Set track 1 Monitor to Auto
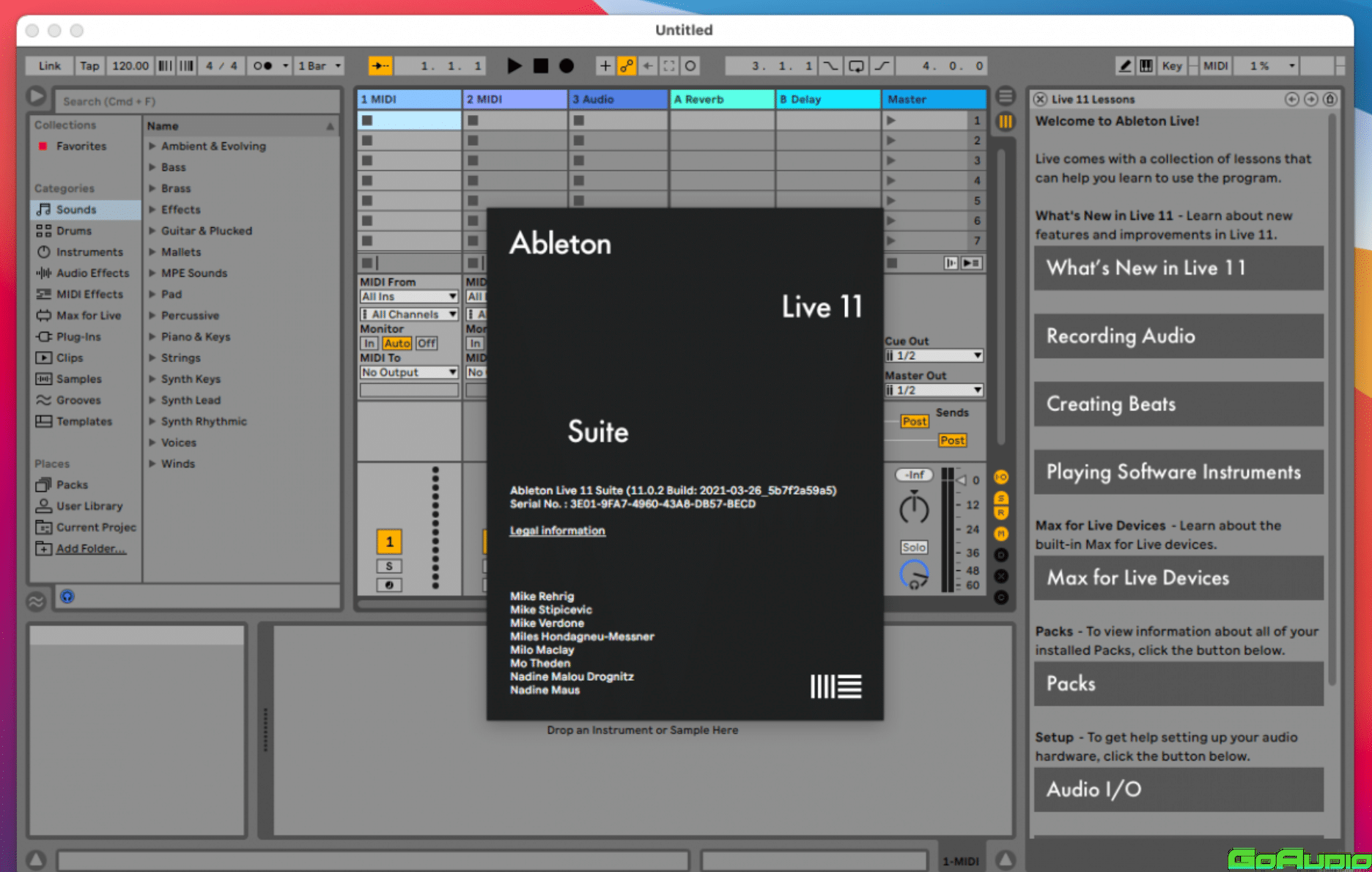 coord(397,344)
